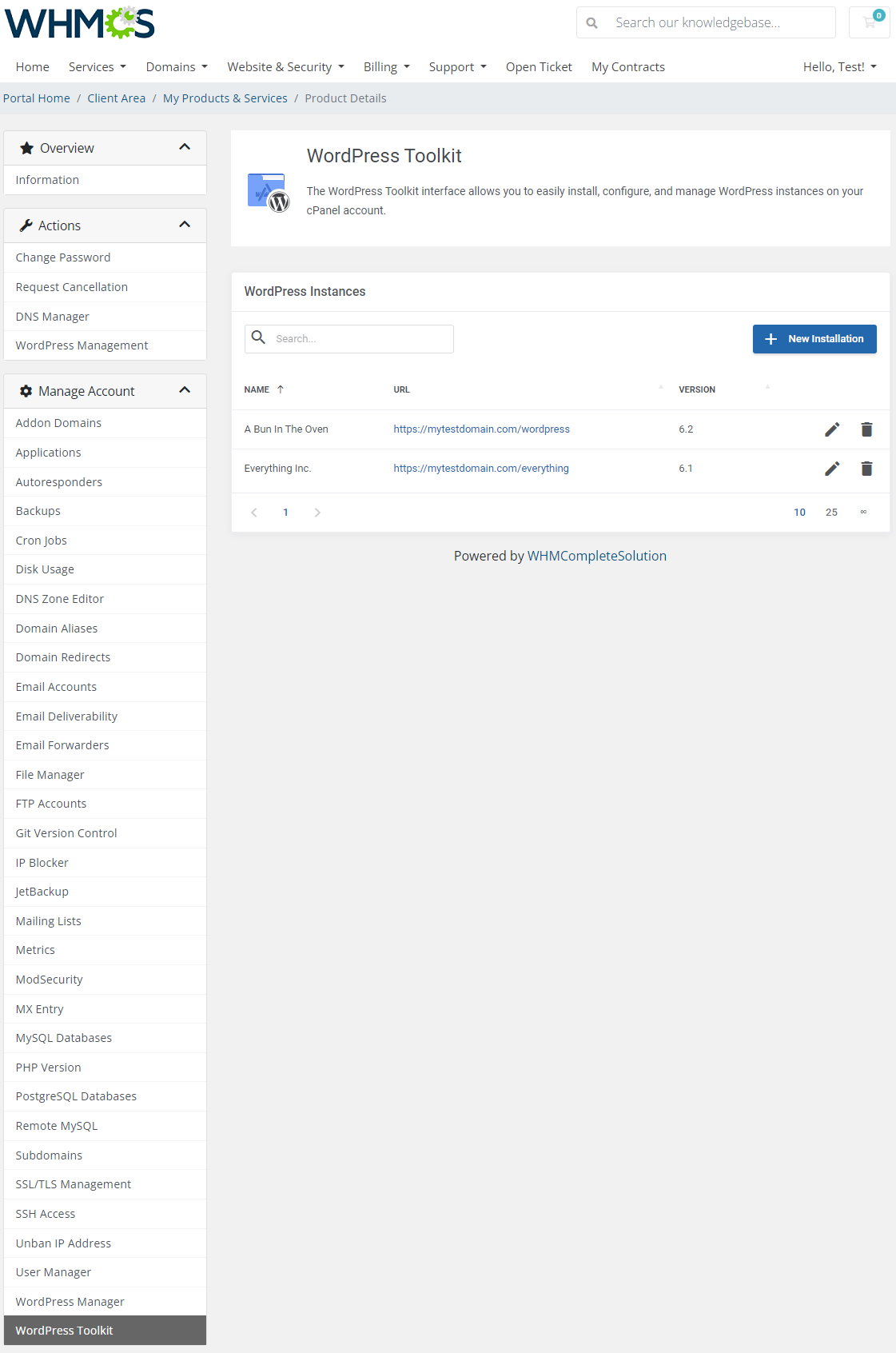The width and height of the screenshot is (896, 1353).
Task: Click the WordPress Toolkit folder icon
Action: 268,193
